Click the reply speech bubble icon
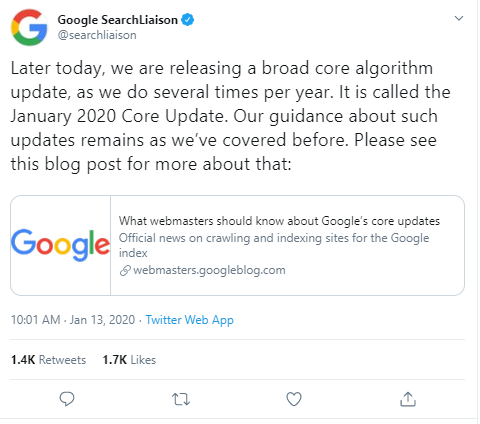 click(x=67, y=399)
